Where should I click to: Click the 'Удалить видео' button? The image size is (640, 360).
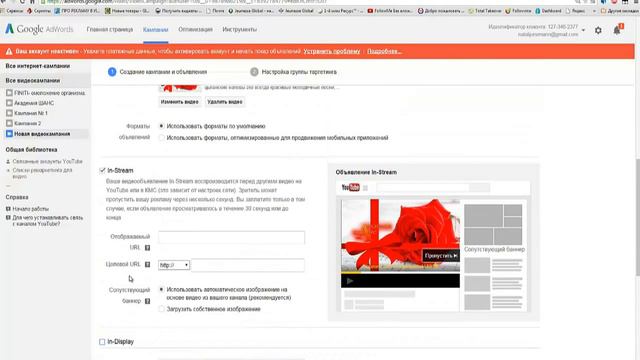[225, 102]
